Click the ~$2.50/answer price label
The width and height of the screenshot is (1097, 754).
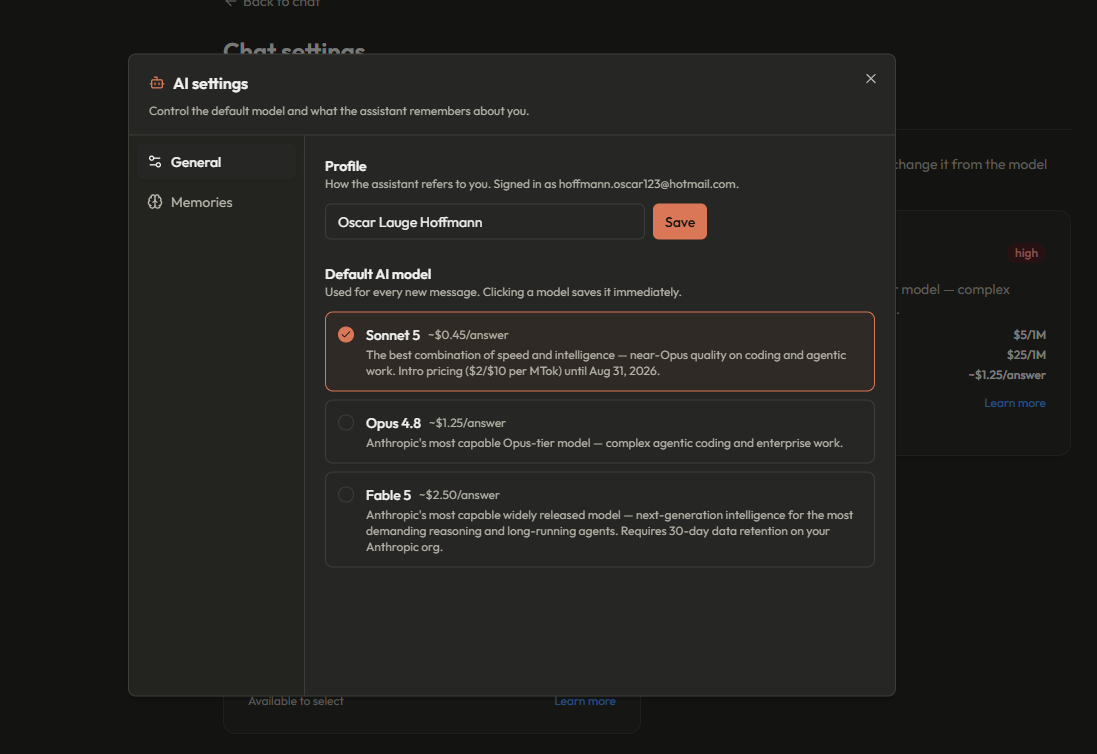459,495
